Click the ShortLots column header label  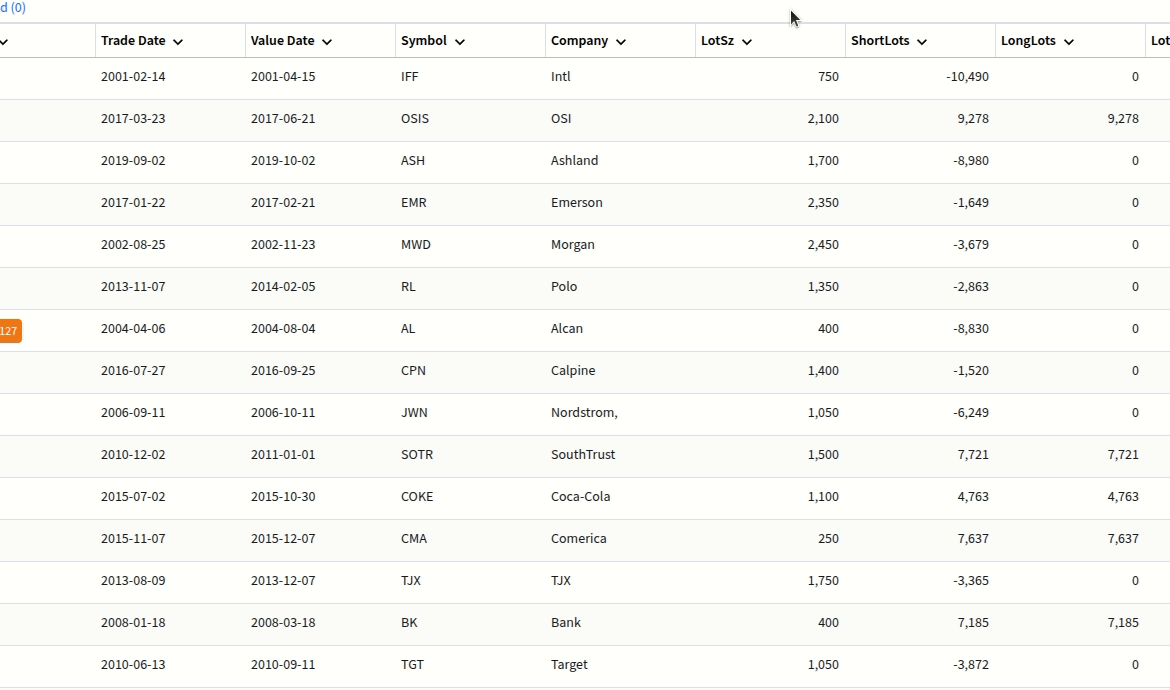click(880, 40)
